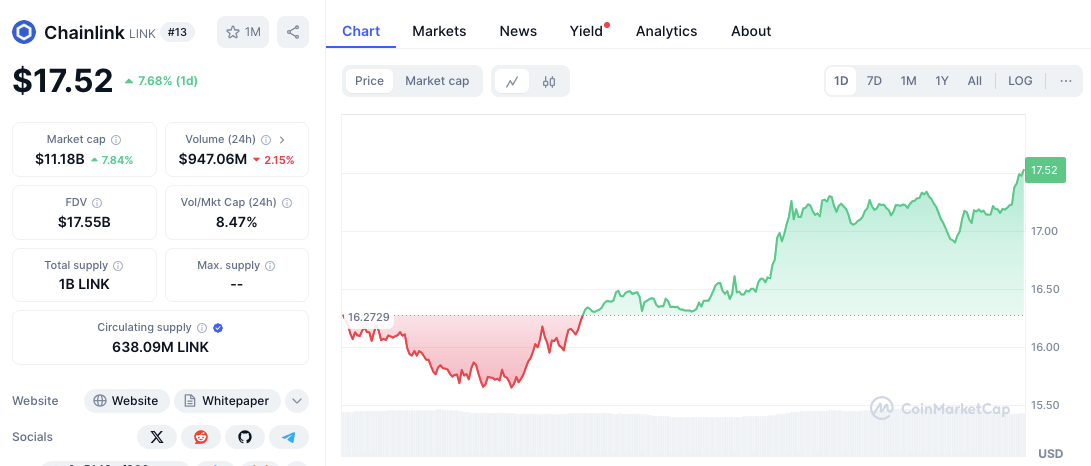The width and height of the screenshot is (1091, 466).
Task: Click the 1B LINK total supply value
Action: click(84, 284)
